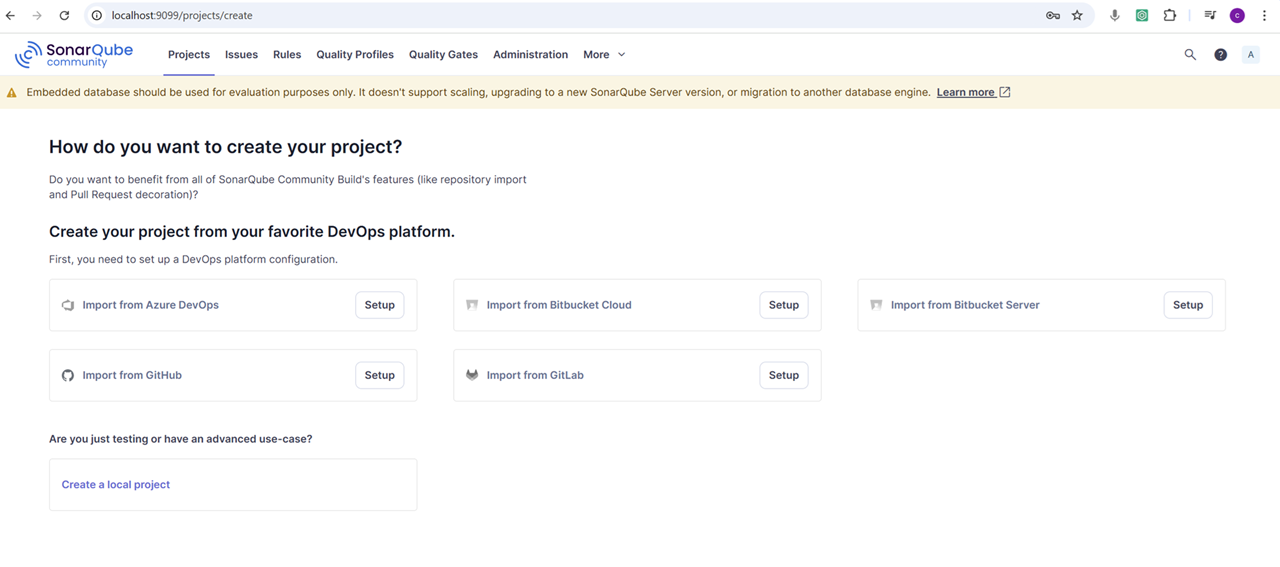The image size is (1280, 567).
Task: Open the Extensions puzzle icon
Action: (x=1169, y=16)
